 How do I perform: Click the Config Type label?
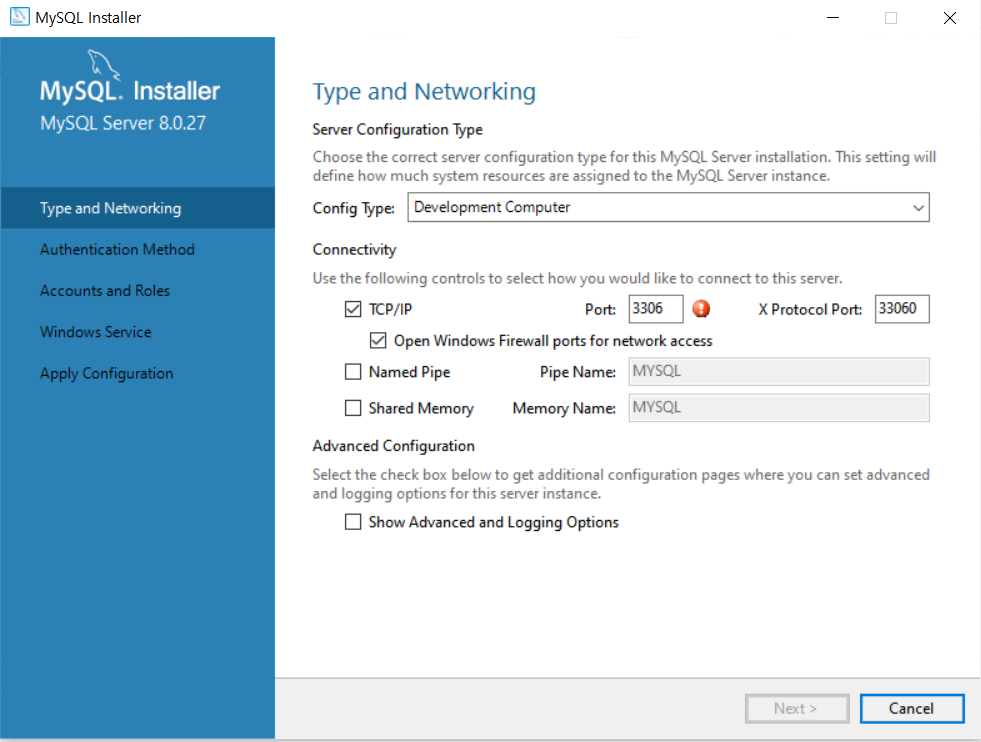(353, 208)
